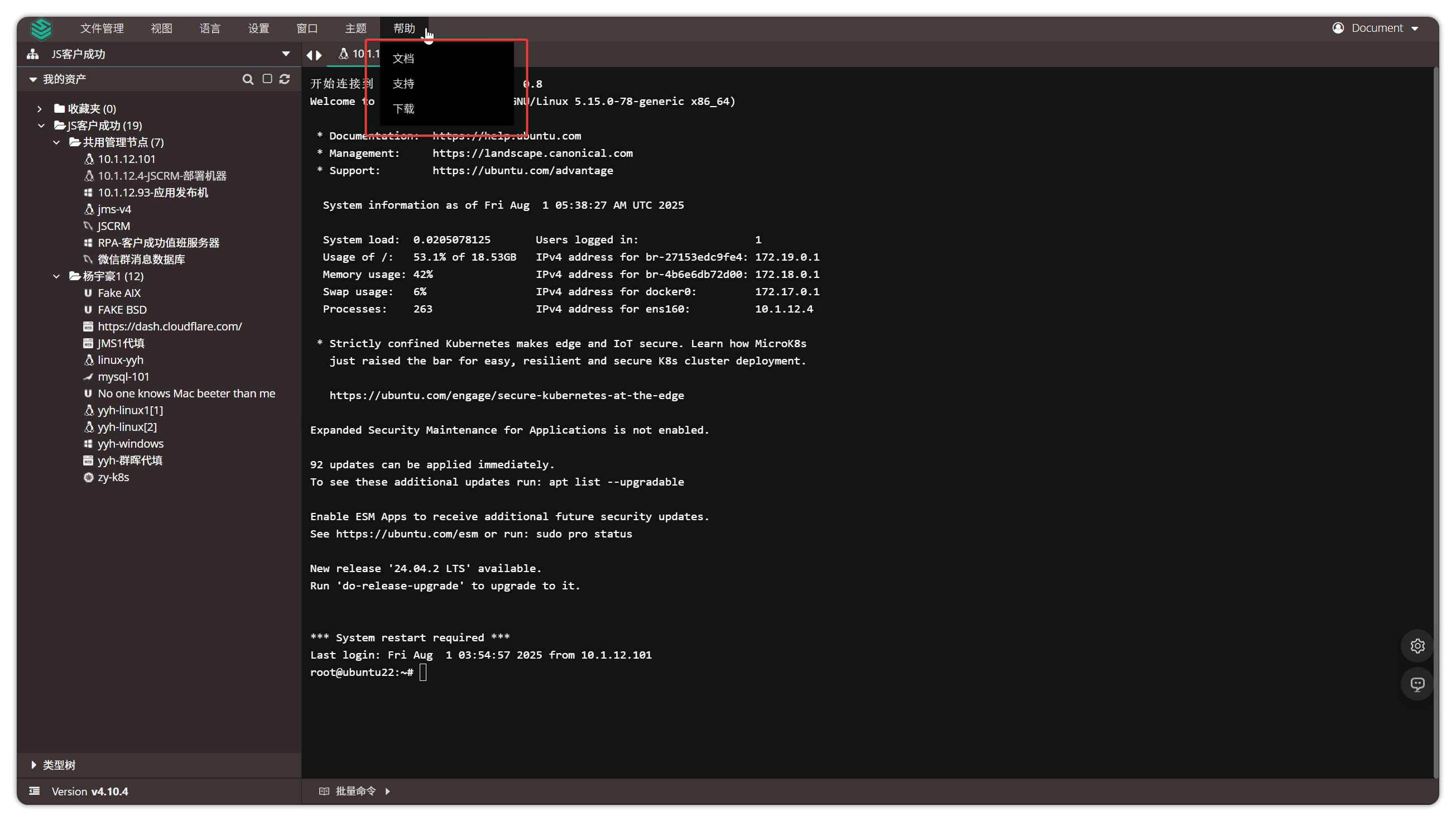Click Windows icon of 10.1.12.93-应用发布机
This screenshot has width=1456, height=816.
pos(88,192)
